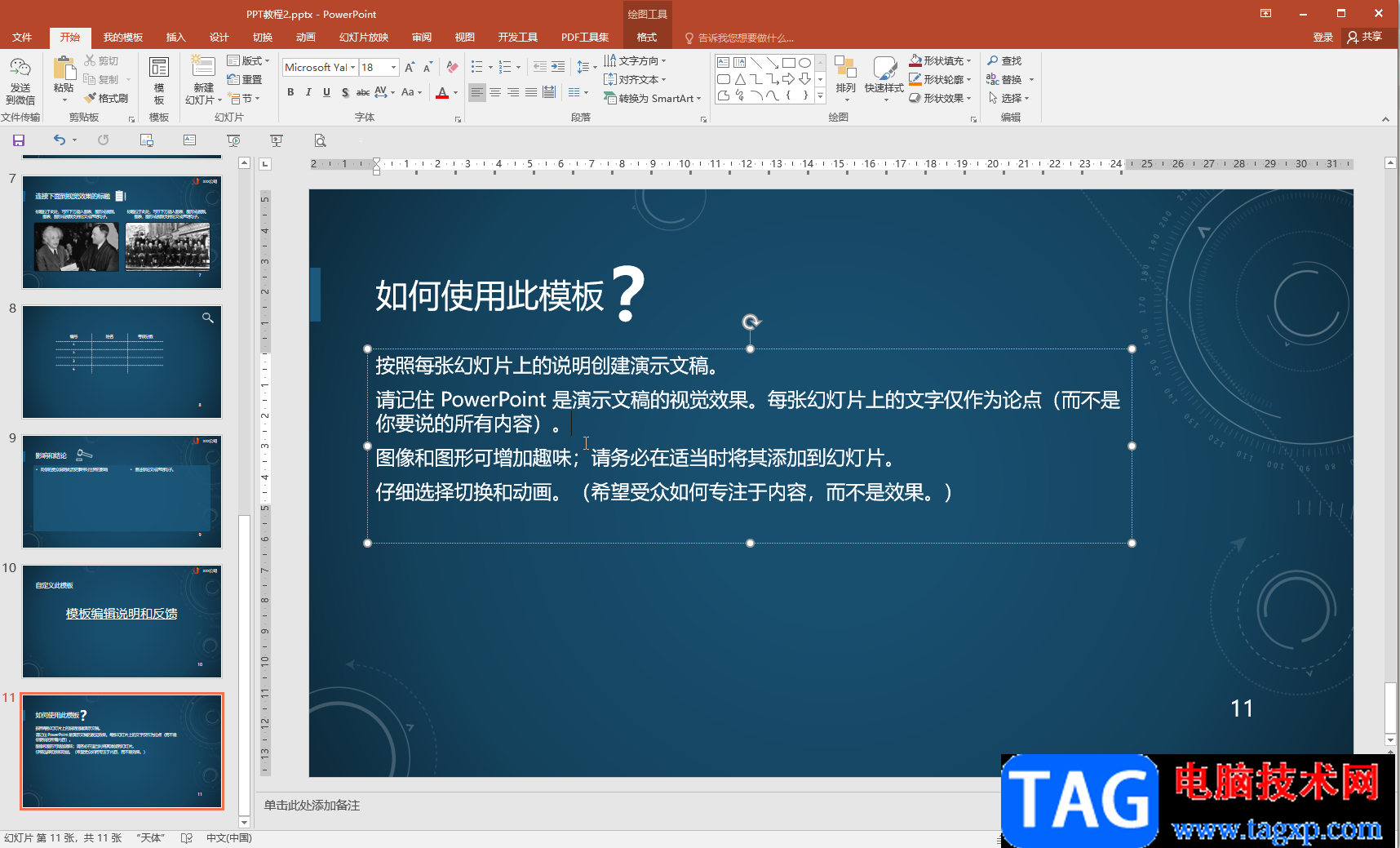This screenshot has height=848, width=1400.
Task: Start slideshow from beginning via quick access icon
Action: (233, 140)
